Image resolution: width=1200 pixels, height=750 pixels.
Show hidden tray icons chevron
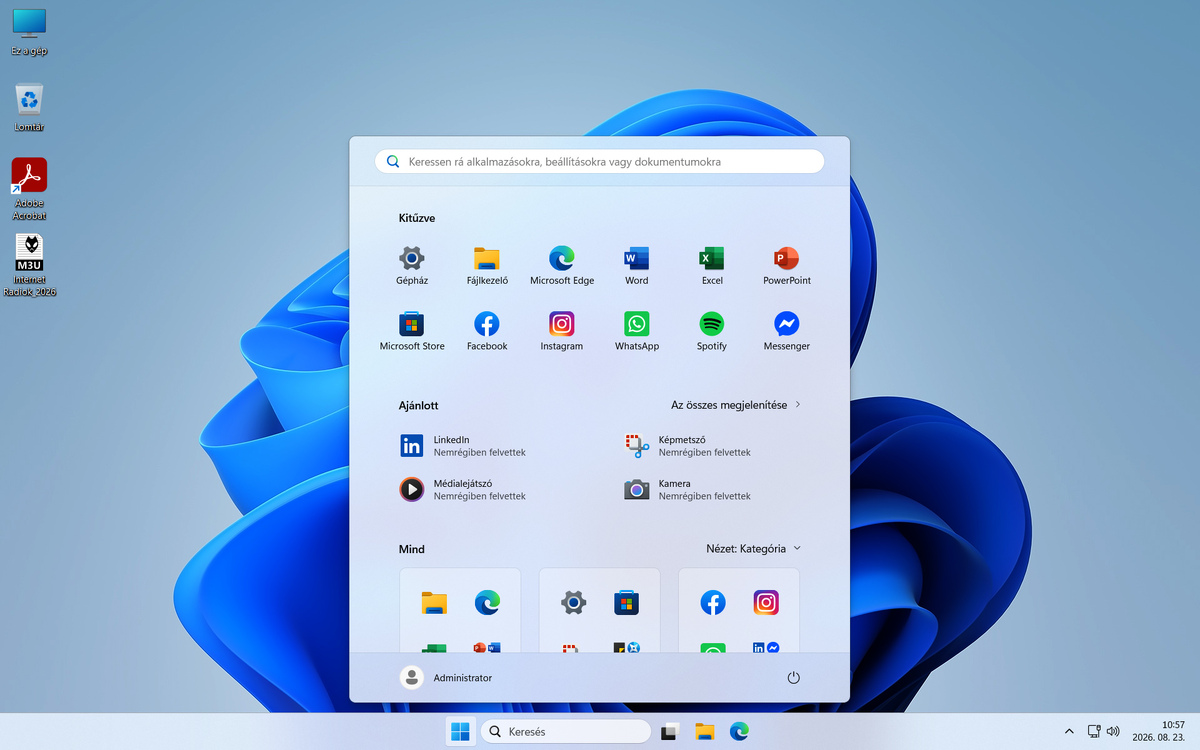[1069, 732]
